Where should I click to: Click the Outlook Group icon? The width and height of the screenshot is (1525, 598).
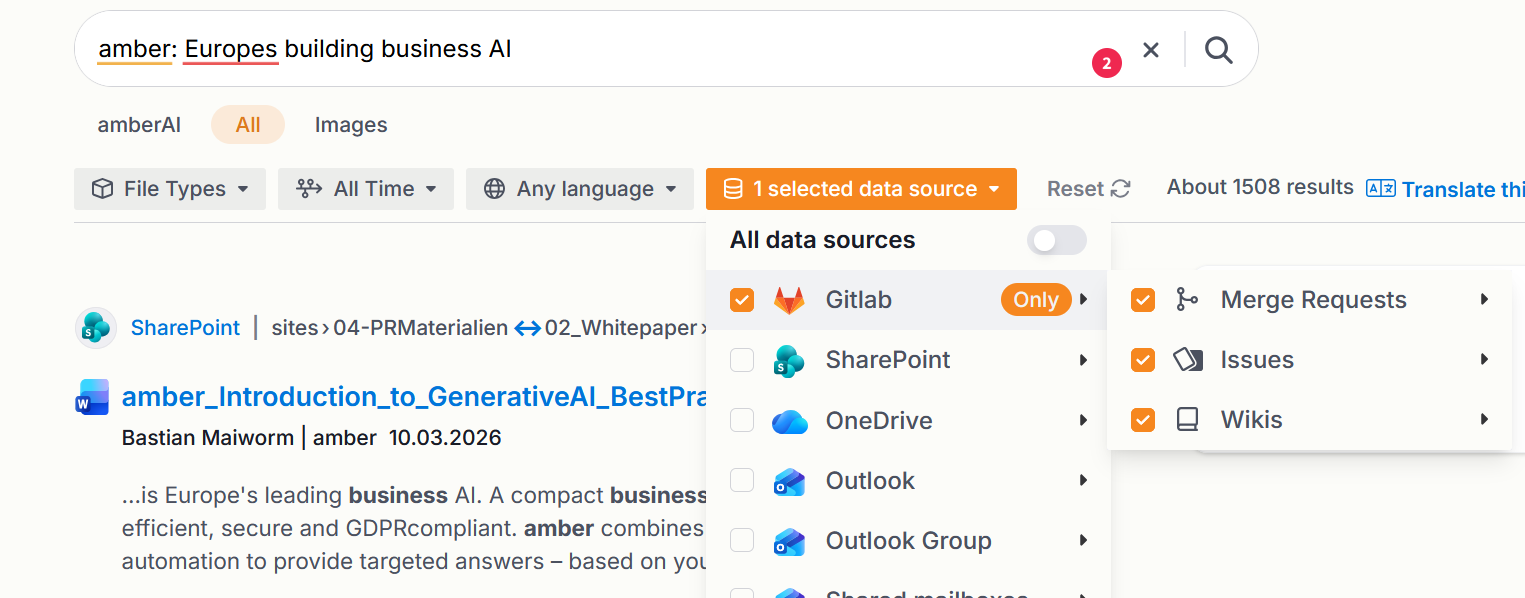(x=789, y=542)
